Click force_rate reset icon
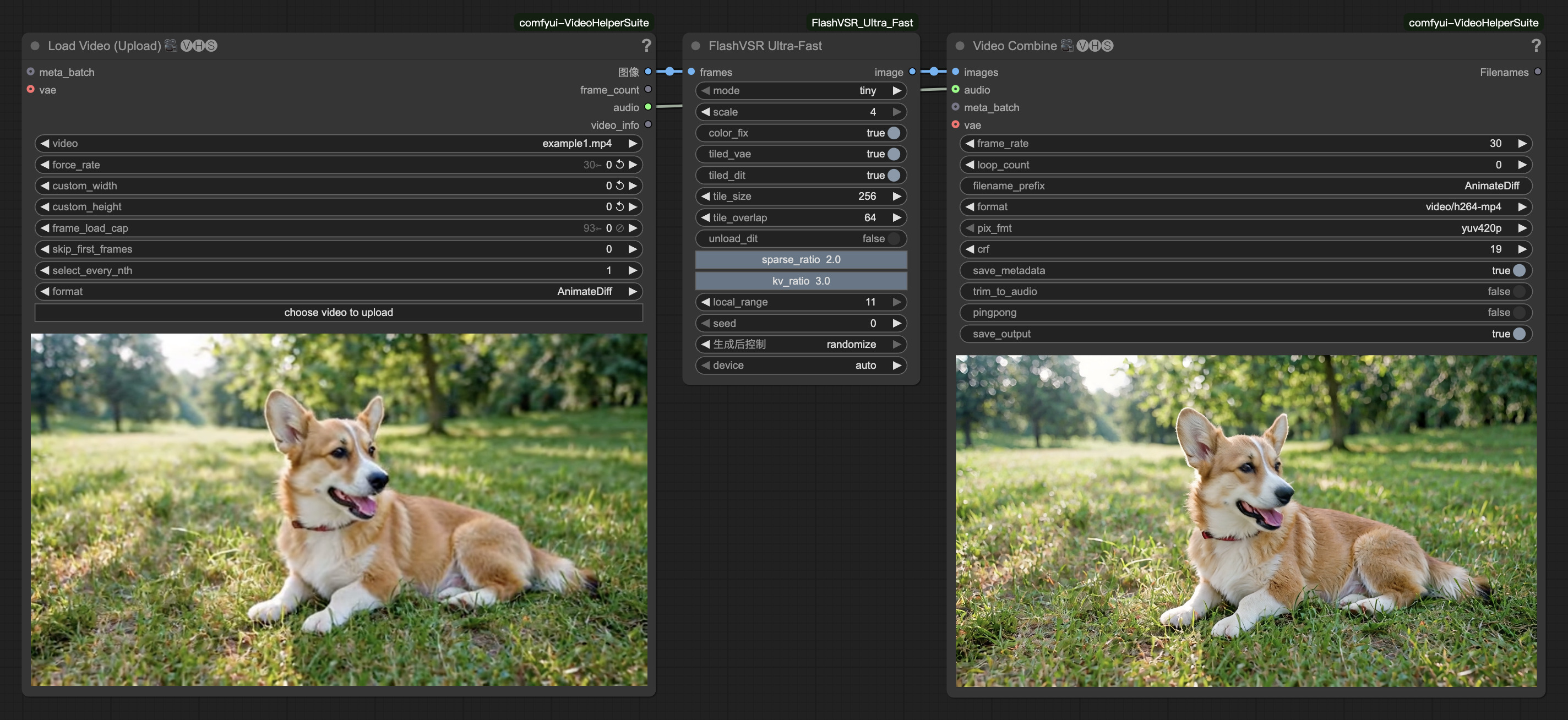This screenshot has width=1568, height=720. [x=619, y=165]
